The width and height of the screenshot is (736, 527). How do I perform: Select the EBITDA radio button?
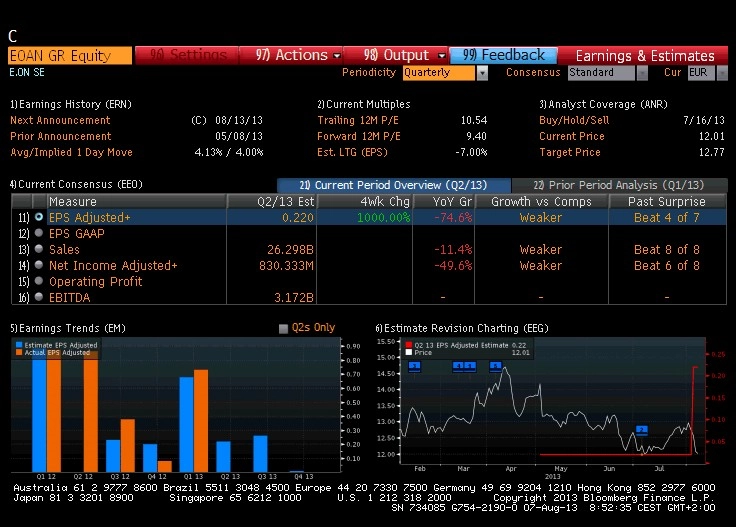pos(39,297)
